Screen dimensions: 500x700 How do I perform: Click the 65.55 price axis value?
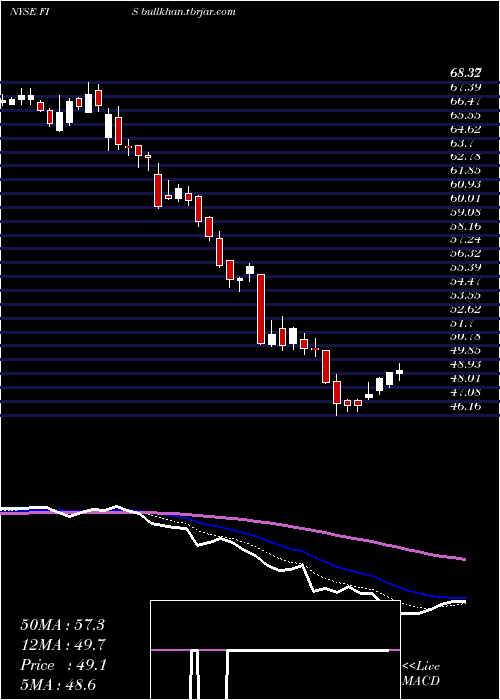click(465, 115)
